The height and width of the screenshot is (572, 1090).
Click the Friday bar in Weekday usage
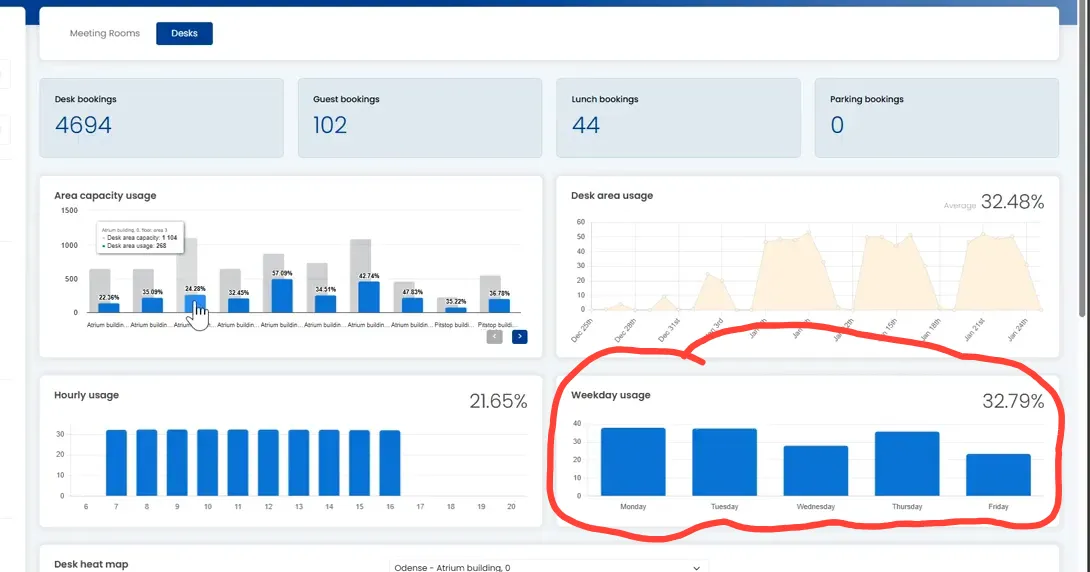pos(998,475)
